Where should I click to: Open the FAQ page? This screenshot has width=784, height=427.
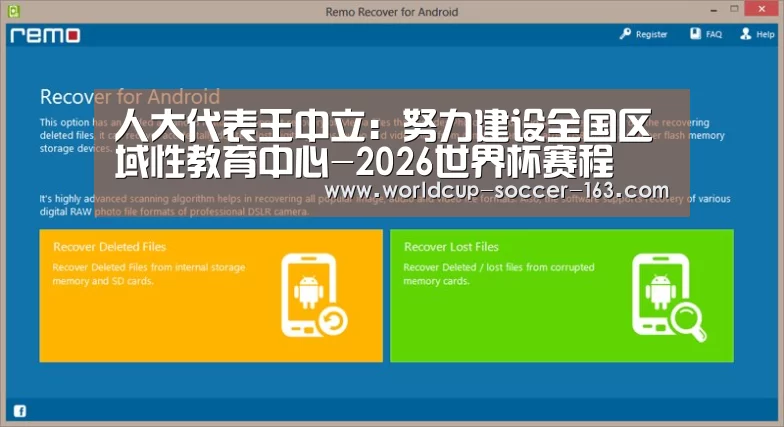706,34
